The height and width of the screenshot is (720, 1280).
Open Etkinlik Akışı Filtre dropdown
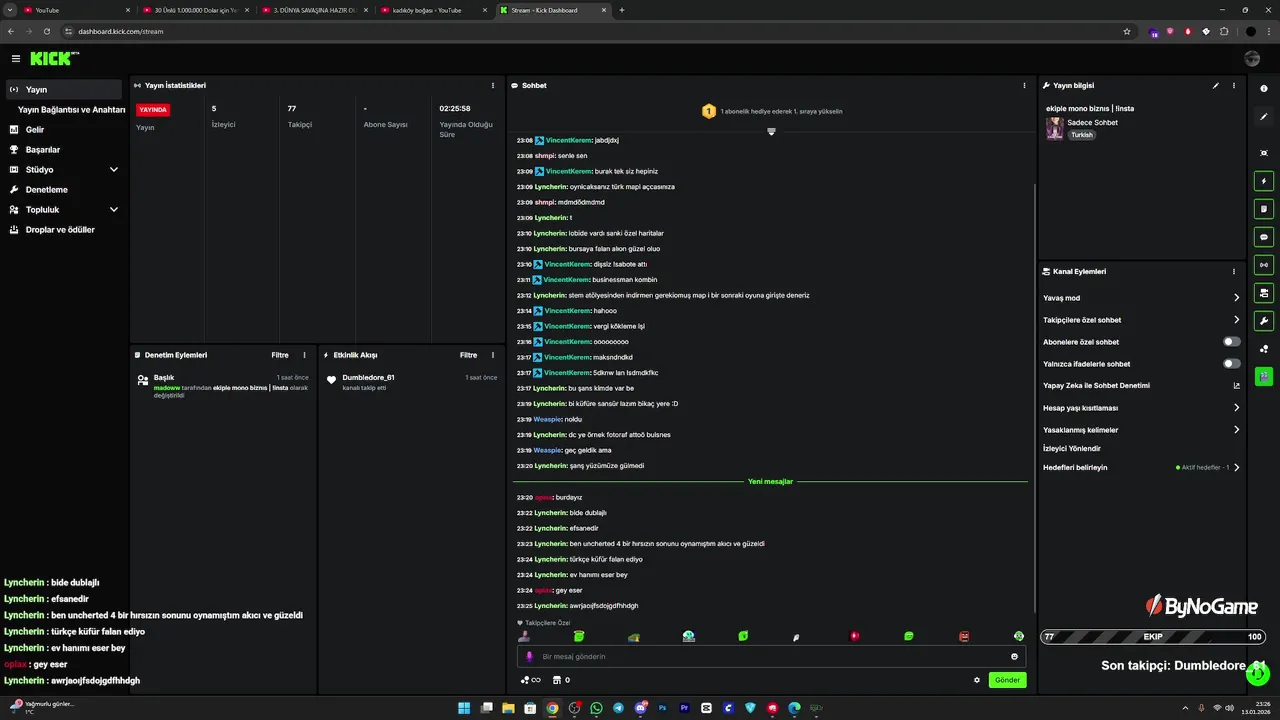468,355
